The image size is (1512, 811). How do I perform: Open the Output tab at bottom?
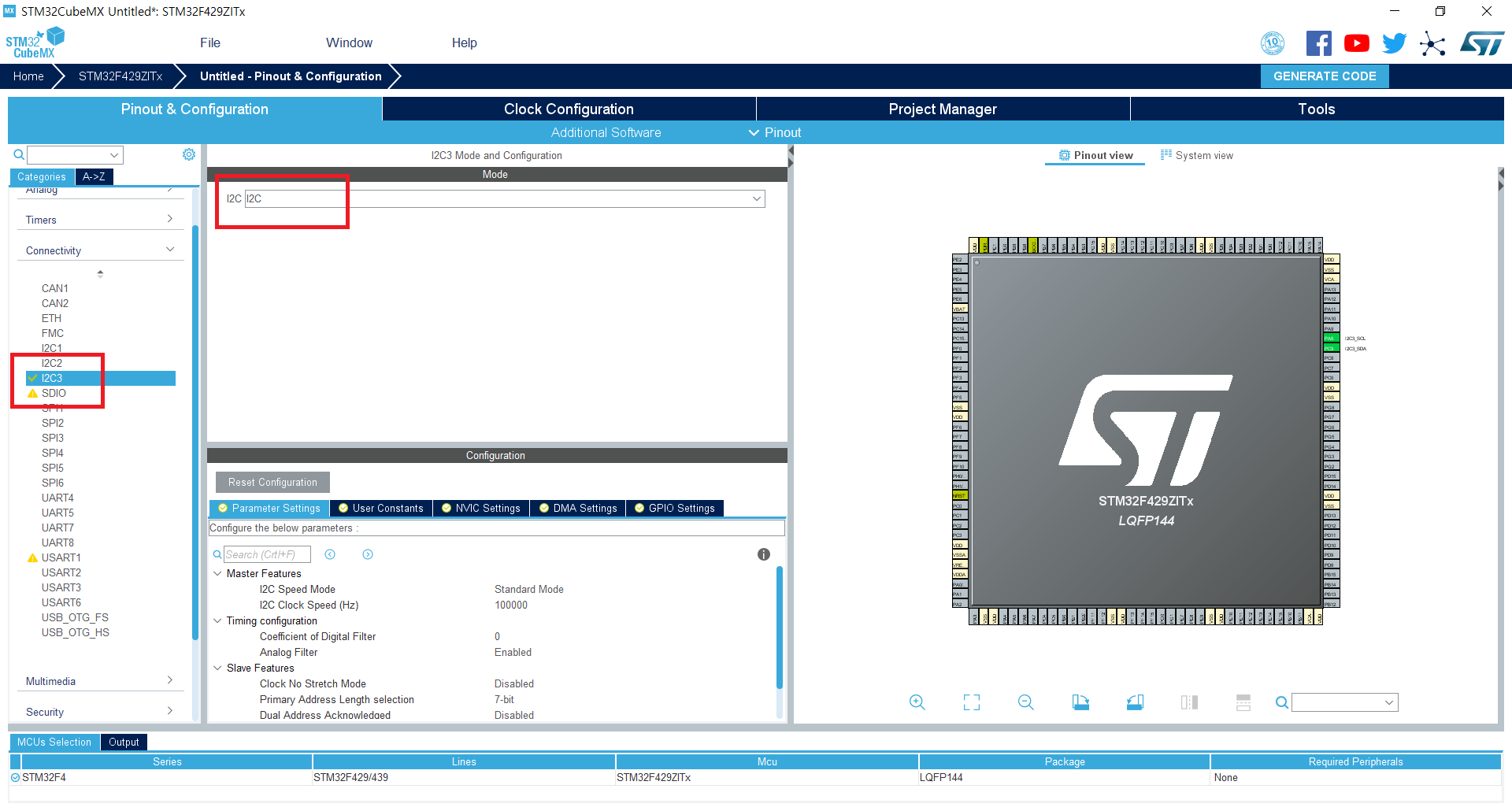[124, 742]
